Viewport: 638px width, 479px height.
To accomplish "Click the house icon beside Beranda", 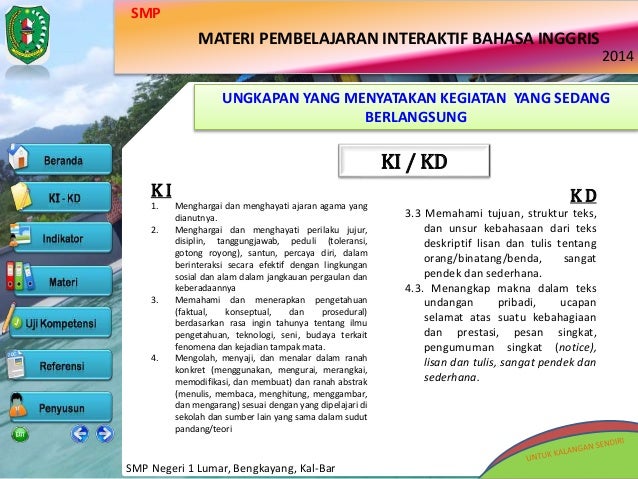I will tap(18, 157).
